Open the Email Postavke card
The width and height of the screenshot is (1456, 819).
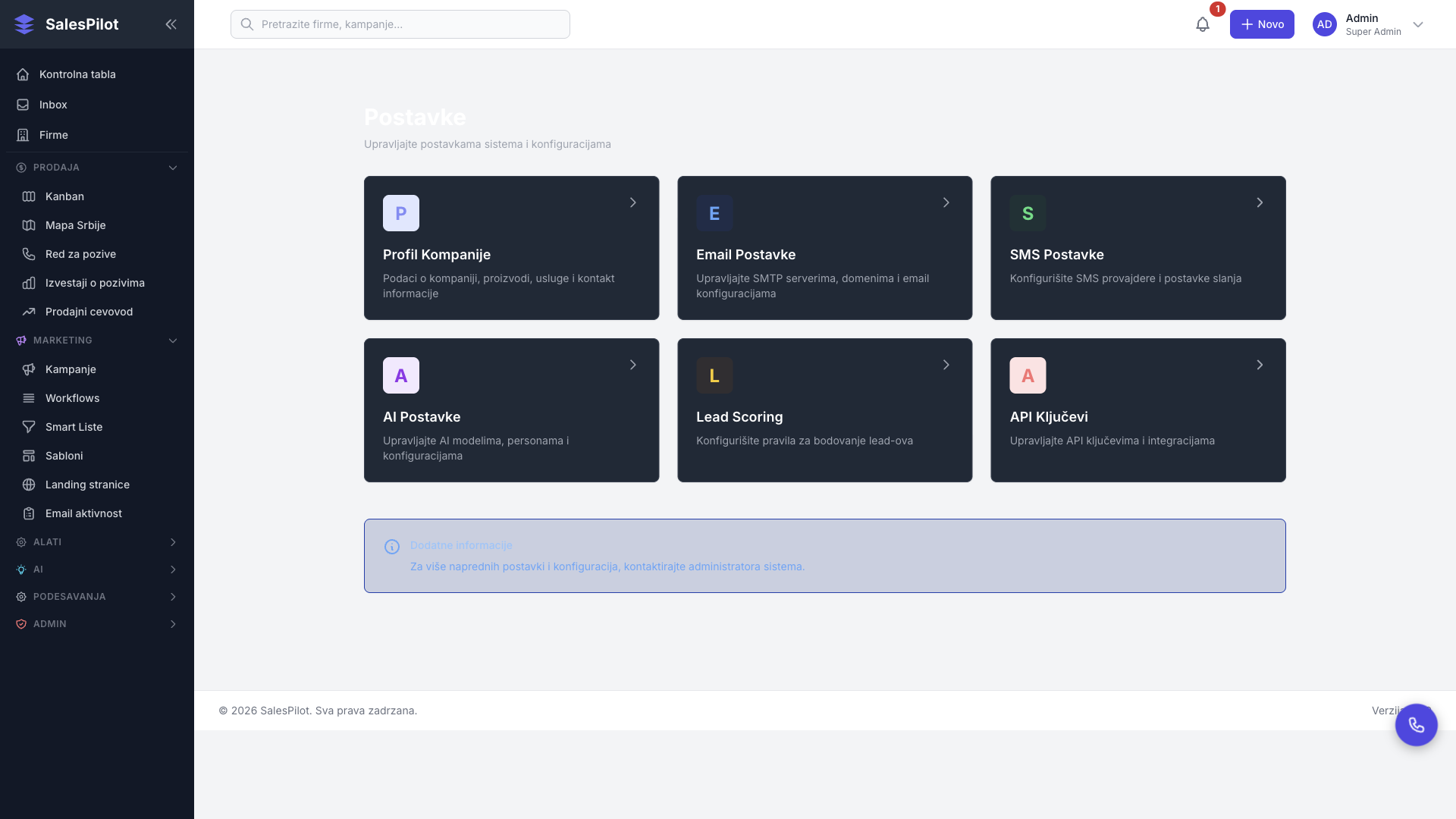[x=824, y=248]
